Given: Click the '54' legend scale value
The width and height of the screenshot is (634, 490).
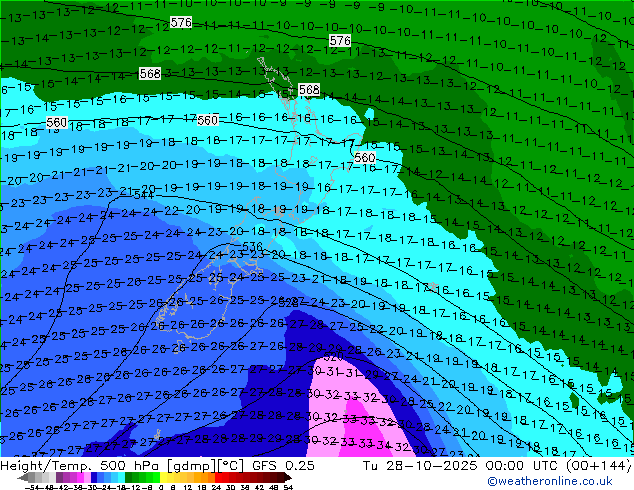Looking at the screenshot, I should pos(288,487).
